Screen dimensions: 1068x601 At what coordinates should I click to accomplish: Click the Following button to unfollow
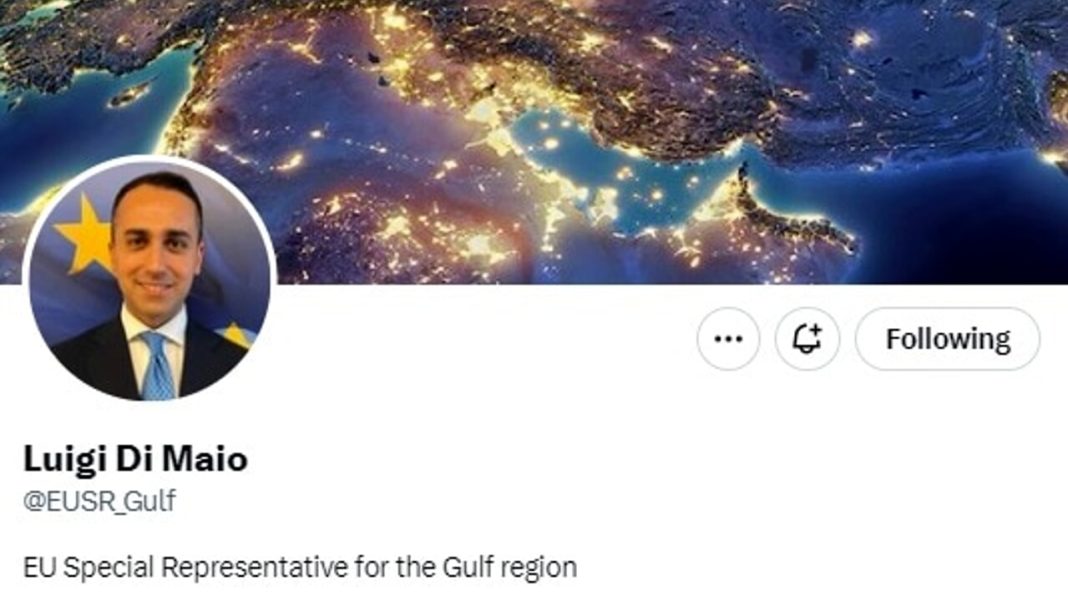tap(947, 339)
